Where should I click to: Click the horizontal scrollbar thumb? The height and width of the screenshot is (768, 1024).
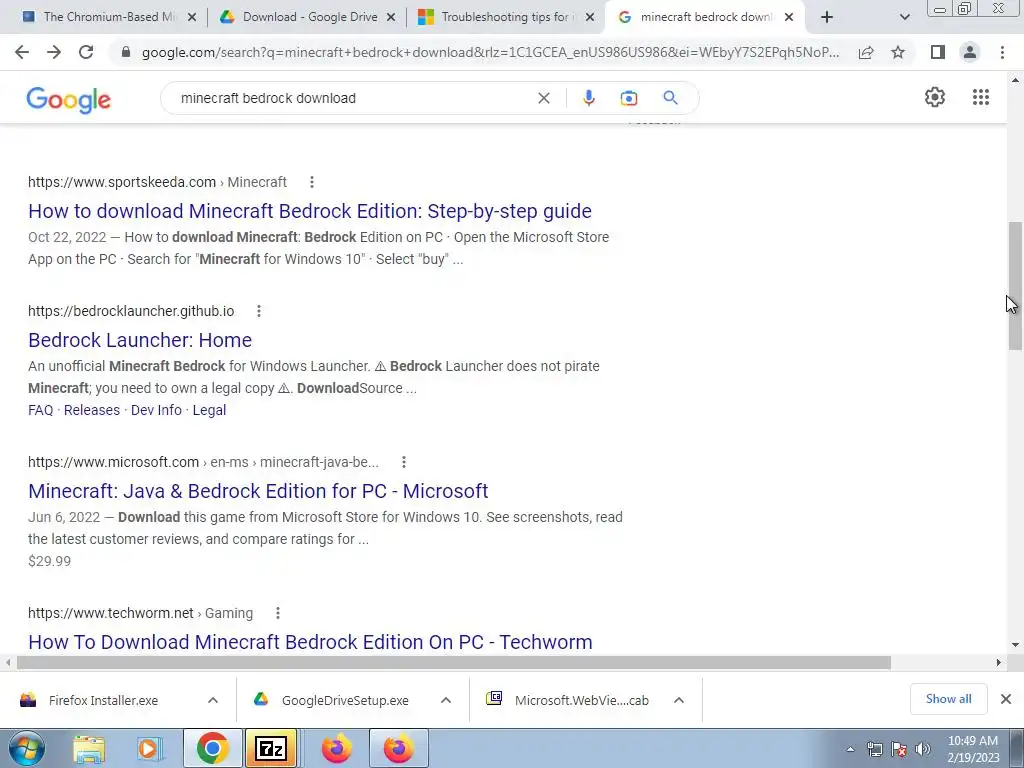tap(454, 662)
